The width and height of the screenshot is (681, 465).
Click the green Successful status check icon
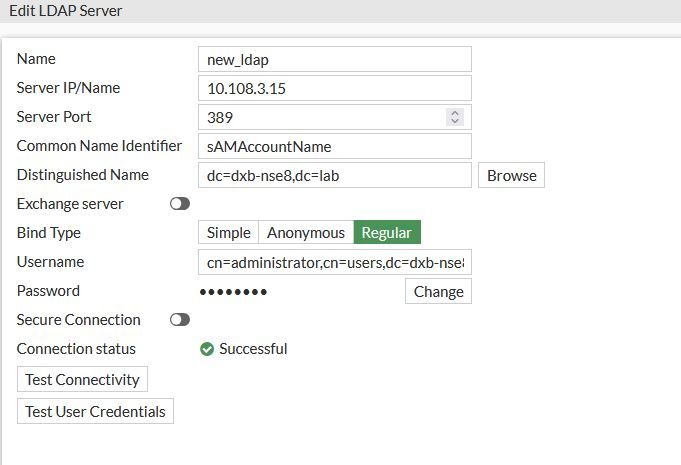coord(207,349)
